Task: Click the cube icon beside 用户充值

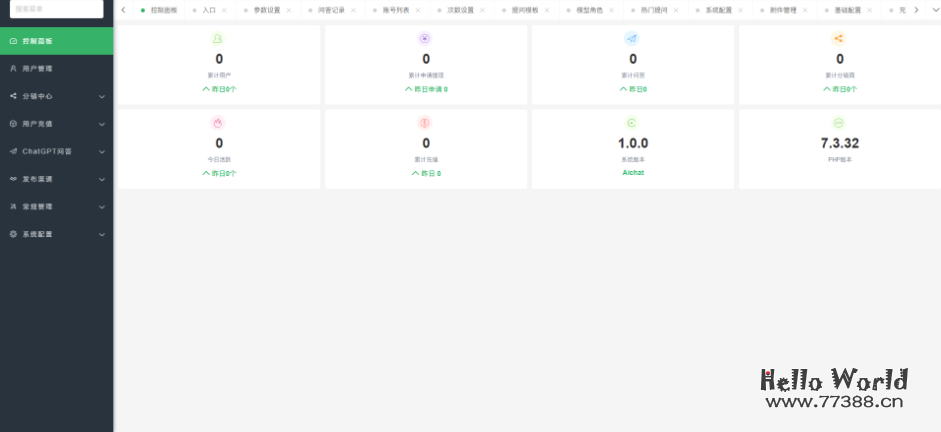Action: point(13,124)
